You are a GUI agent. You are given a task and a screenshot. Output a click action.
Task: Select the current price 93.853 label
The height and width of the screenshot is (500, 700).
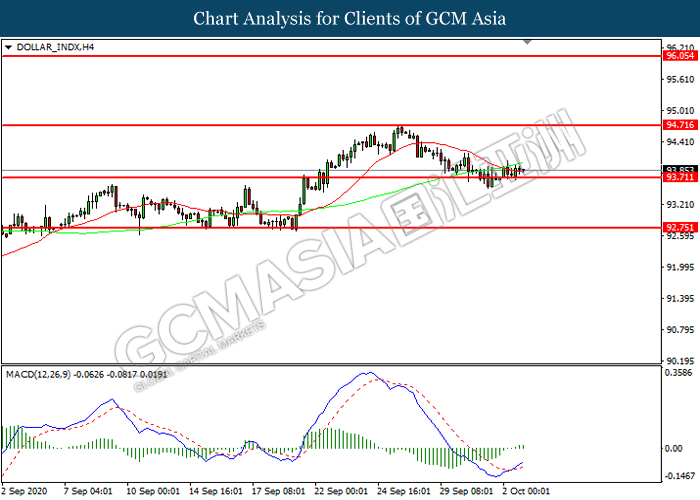(x=679, y=170)
